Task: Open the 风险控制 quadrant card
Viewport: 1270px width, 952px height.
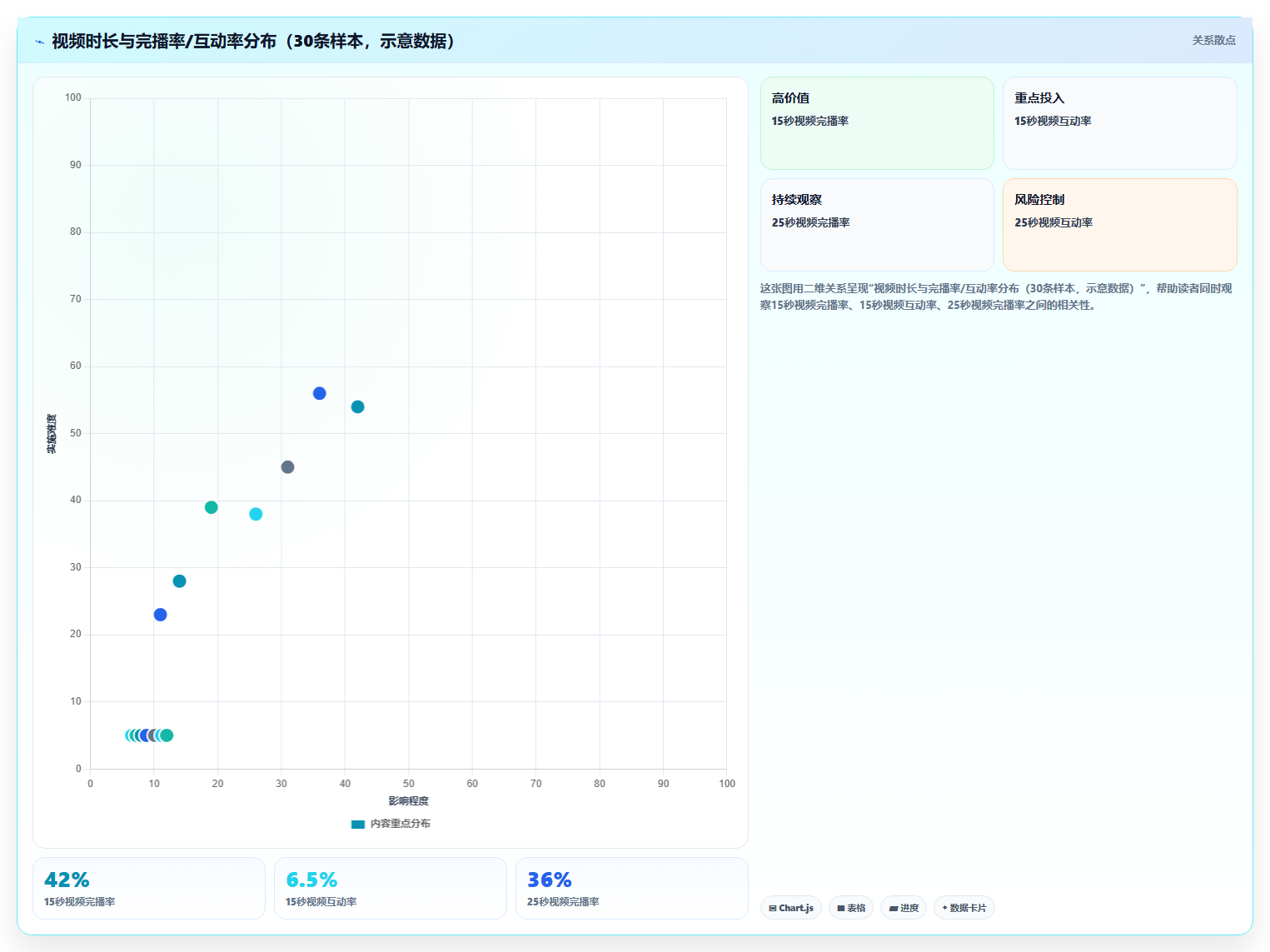Action: [1120, 225]
